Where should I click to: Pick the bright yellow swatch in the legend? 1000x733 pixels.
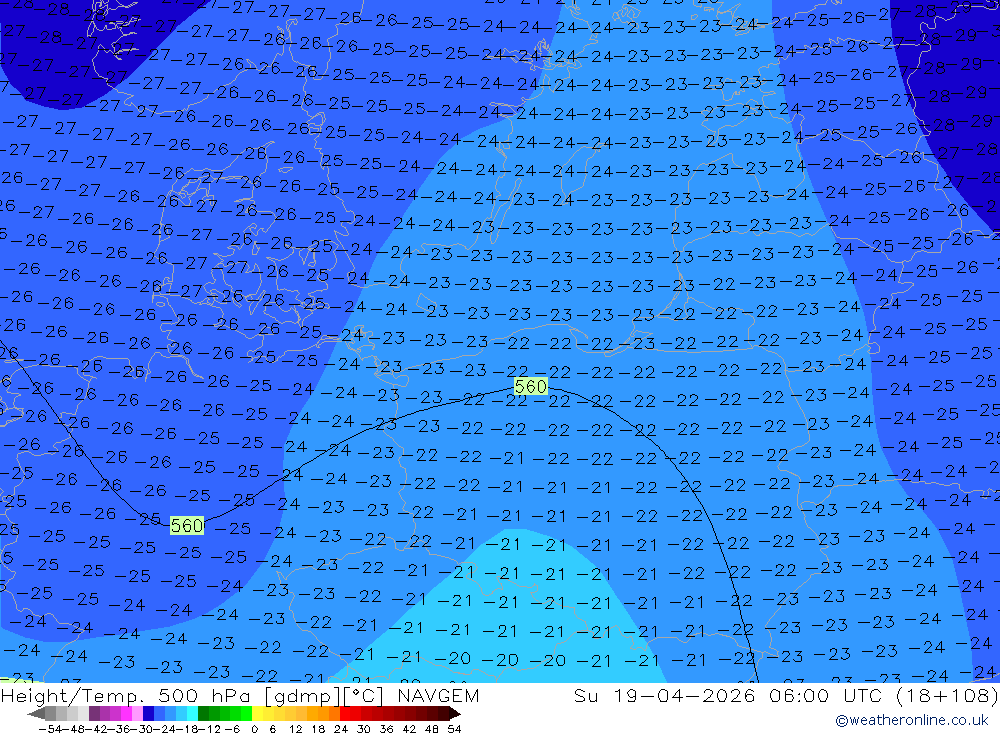pyautogui.click(x=258, y=714)
